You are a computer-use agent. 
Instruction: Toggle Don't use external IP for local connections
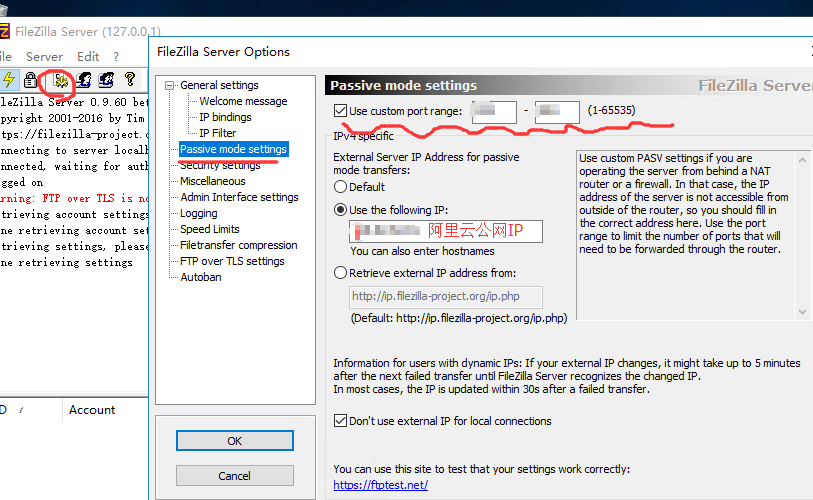(x=340, y=421)
